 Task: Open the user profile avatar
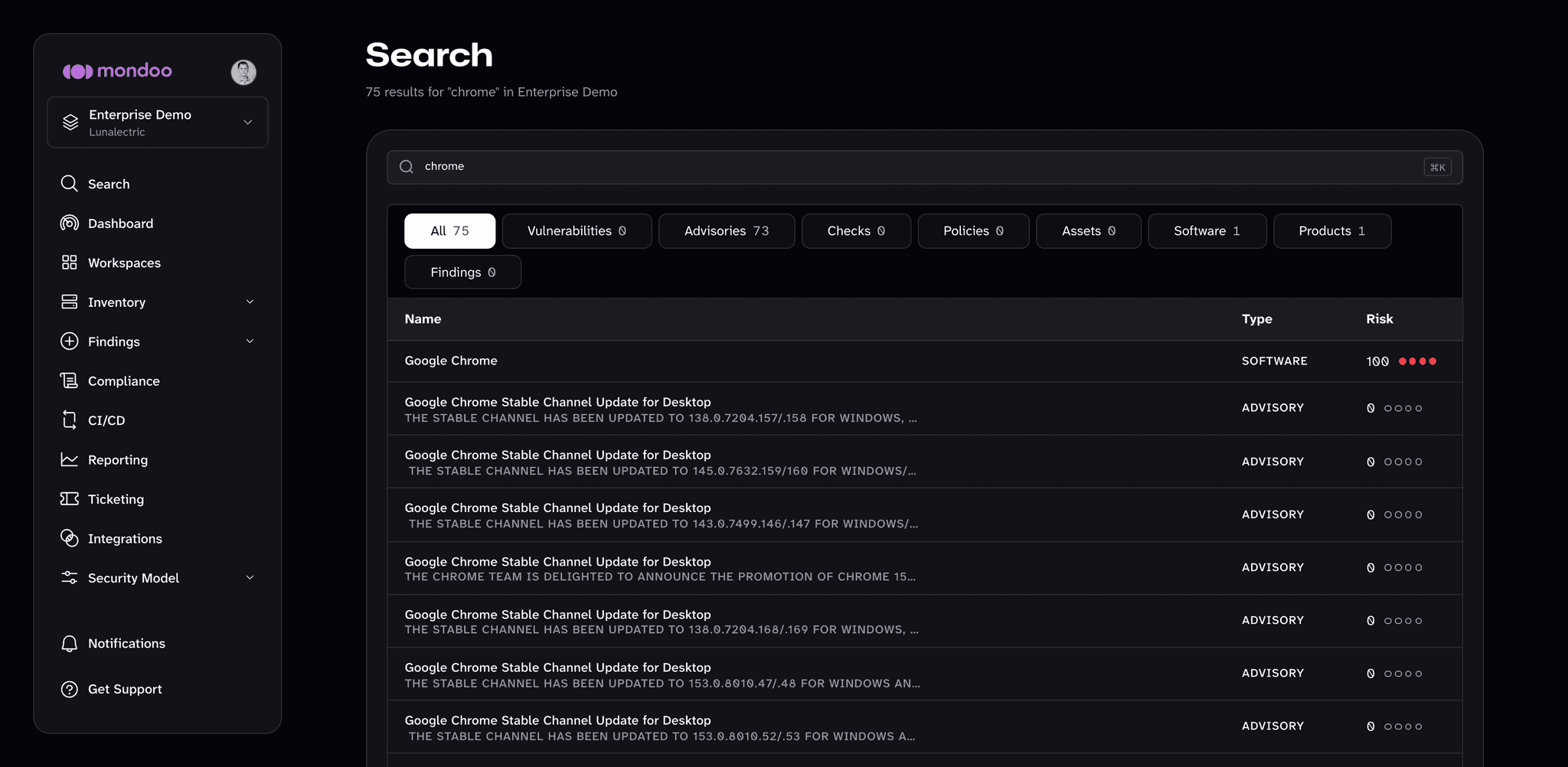coord(243,72)
